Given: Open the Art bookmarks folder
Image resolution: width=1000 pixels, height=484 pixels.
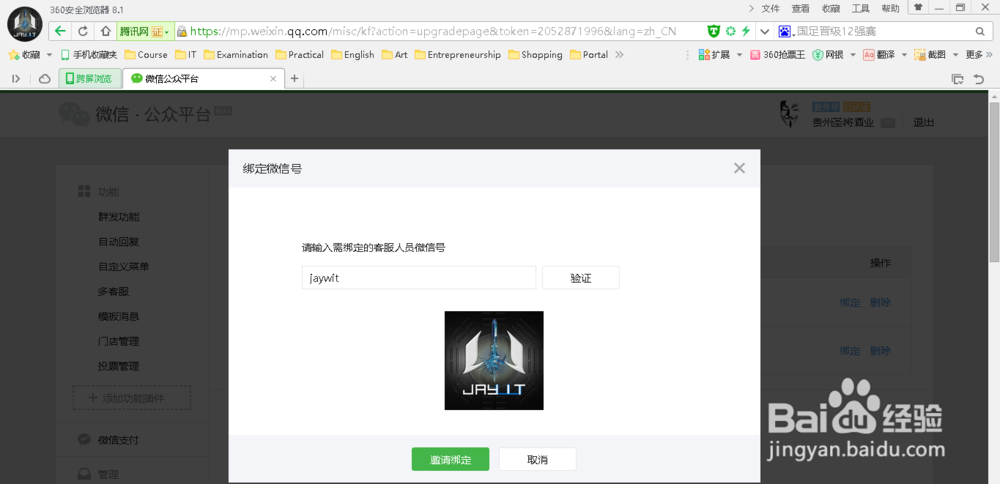Looking at the screenshot, I should click(395, 55).
